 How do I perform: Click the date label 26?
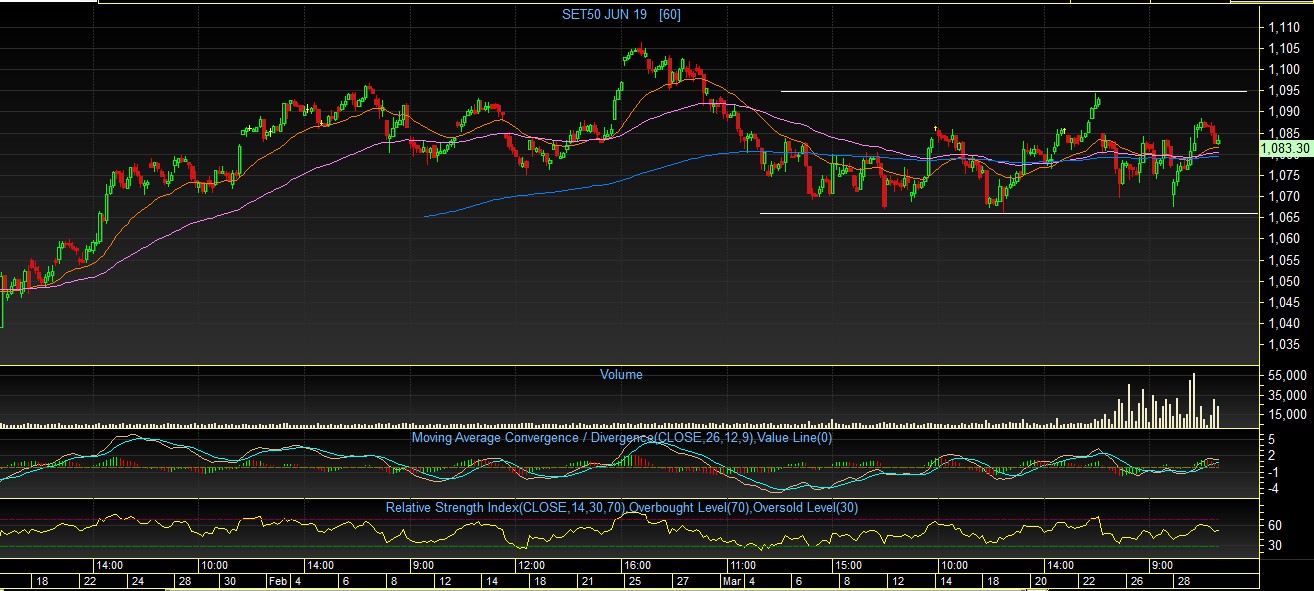click(x=1136, y=581)
